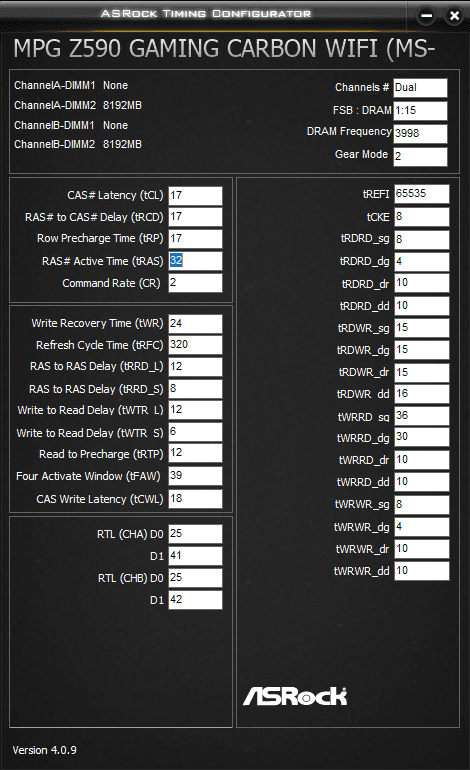Viewport: 470px width, 770px height.
Task: Click the tWTR_L value field
Action: (195, 410)
